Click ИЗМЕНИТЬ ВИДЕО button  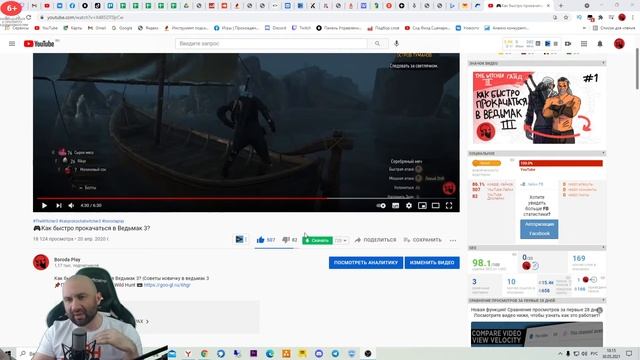coord(432,262)
